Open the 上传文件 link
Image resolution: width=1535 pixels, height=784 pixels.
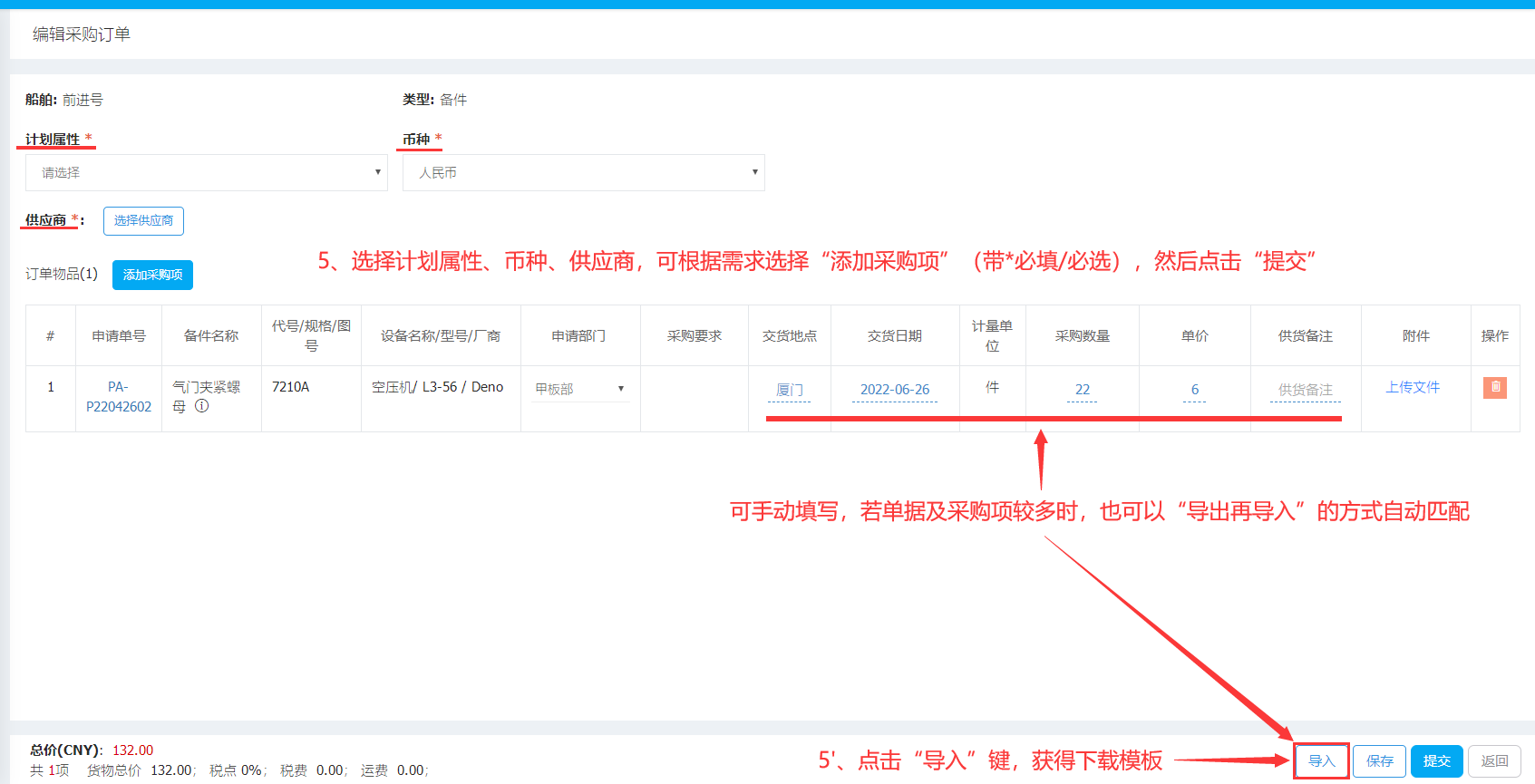tap(1413, 387)
